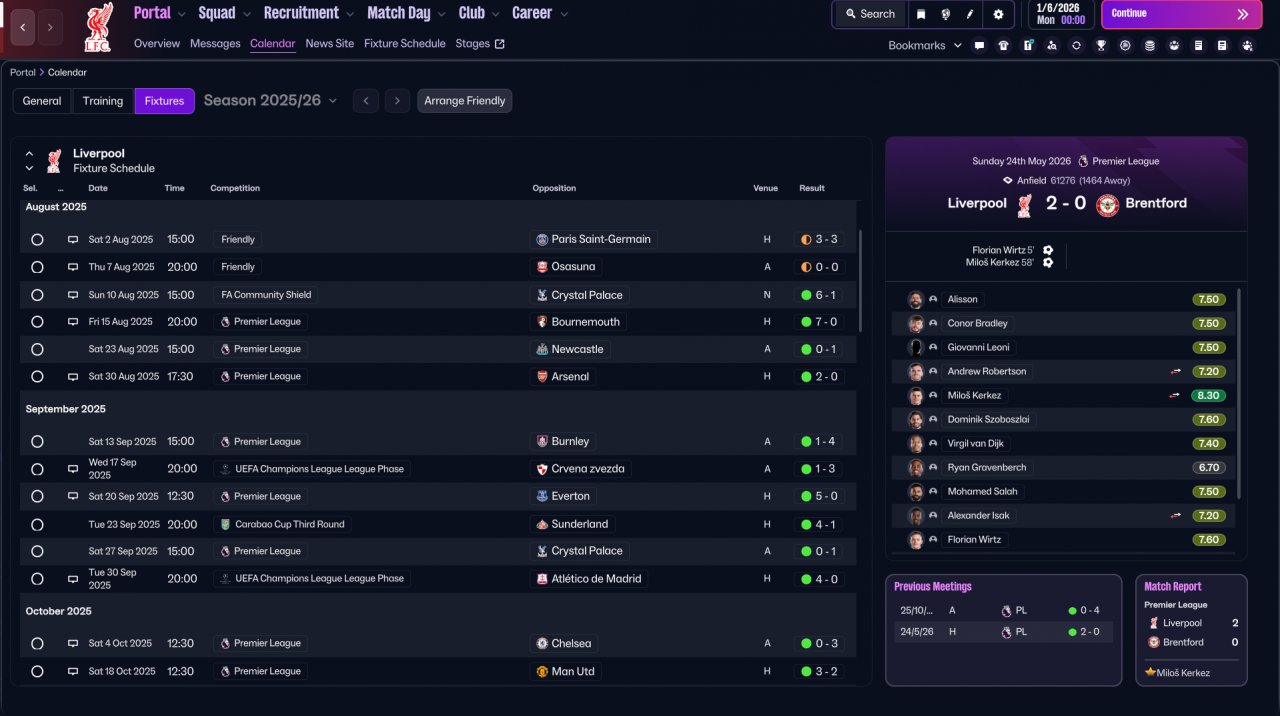Click the fixture list vertical scrollbar
The width and height of the screenshot is (1280, 716).
coord(860,280)
